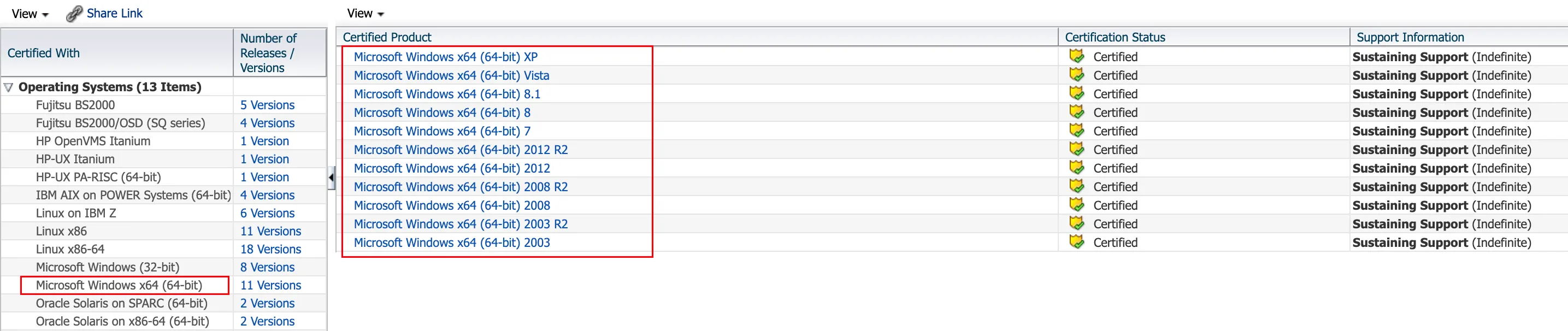Open the 11 Versions link for Linux x86

coord(270,231)
